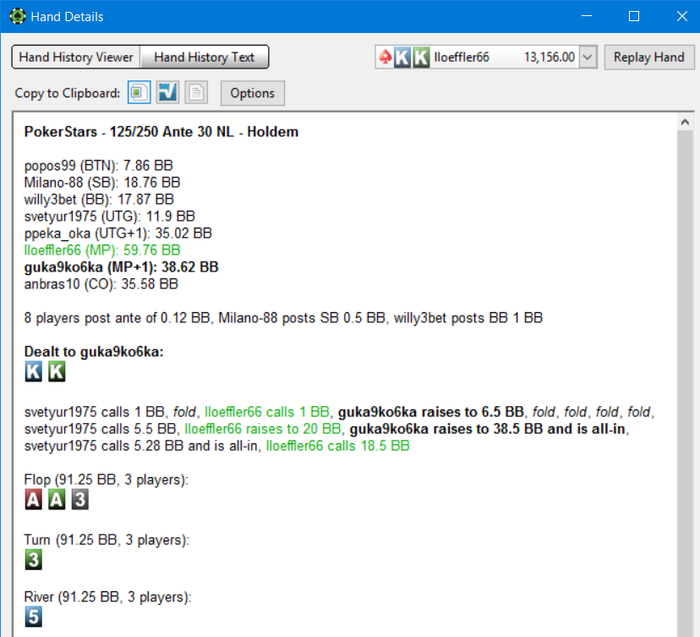
Task: Copy hand to clipboard as forum image format
Action: click(x=139, y=93)
